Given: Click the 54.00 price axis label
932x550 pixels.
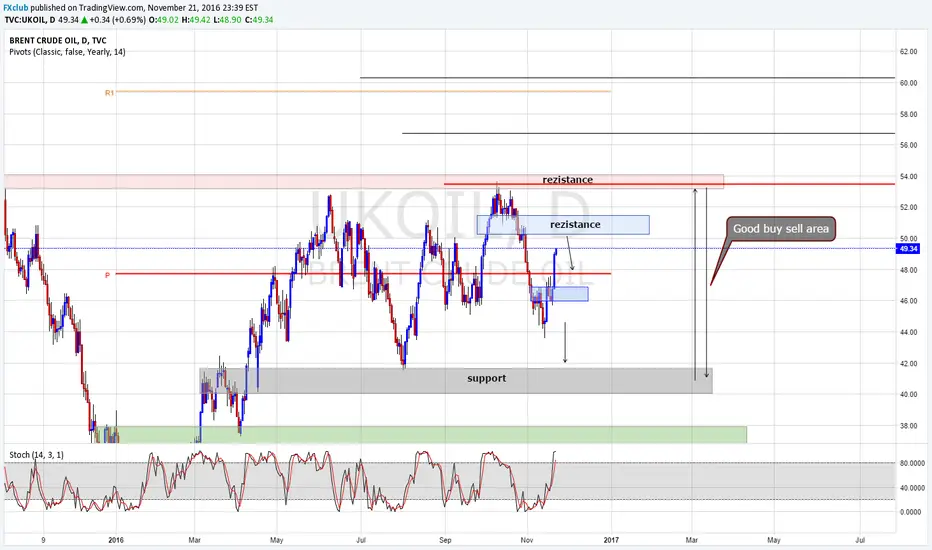Looking at the screenshot, I should click(908, 177).
